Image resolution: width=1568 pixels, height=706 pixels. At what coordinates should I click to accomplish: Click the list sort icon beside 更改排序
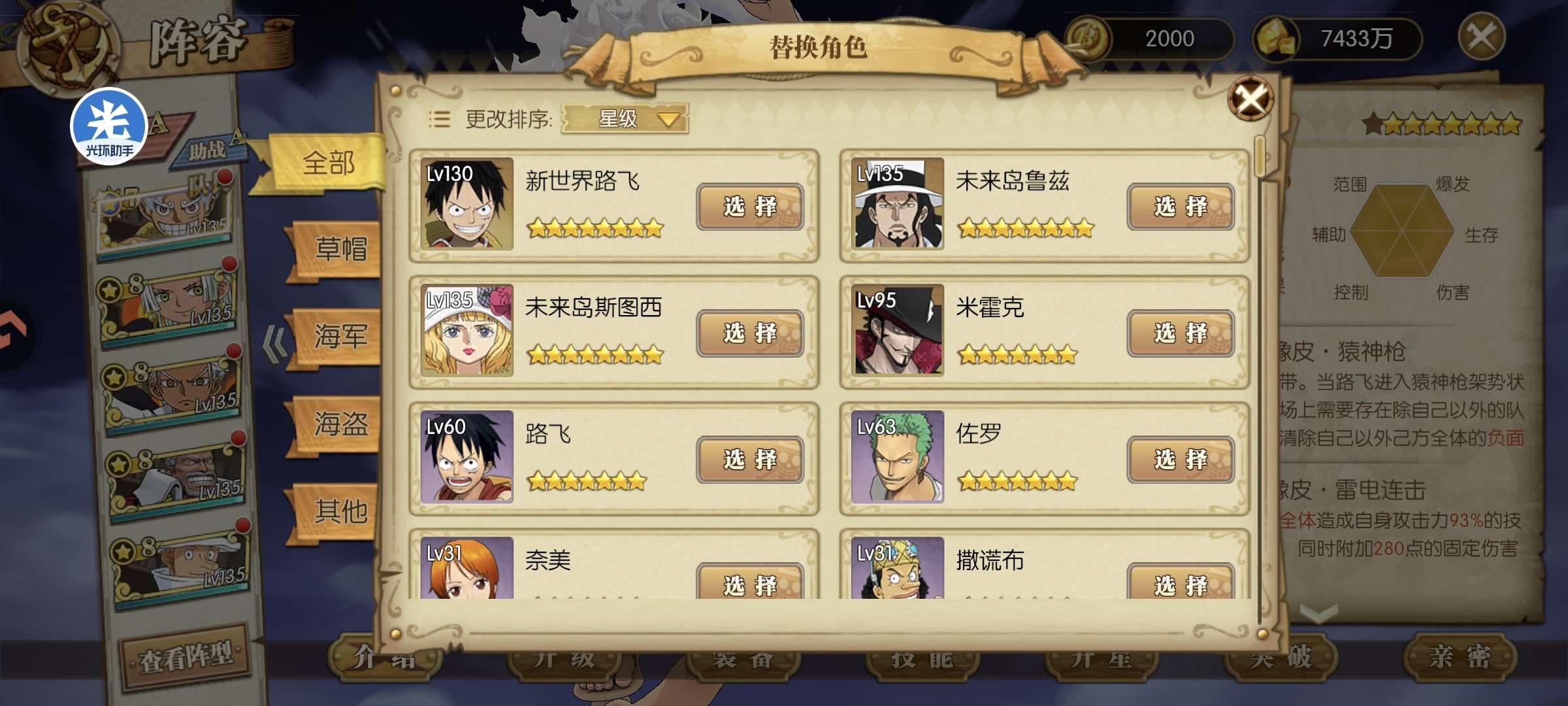coord(439,119)
